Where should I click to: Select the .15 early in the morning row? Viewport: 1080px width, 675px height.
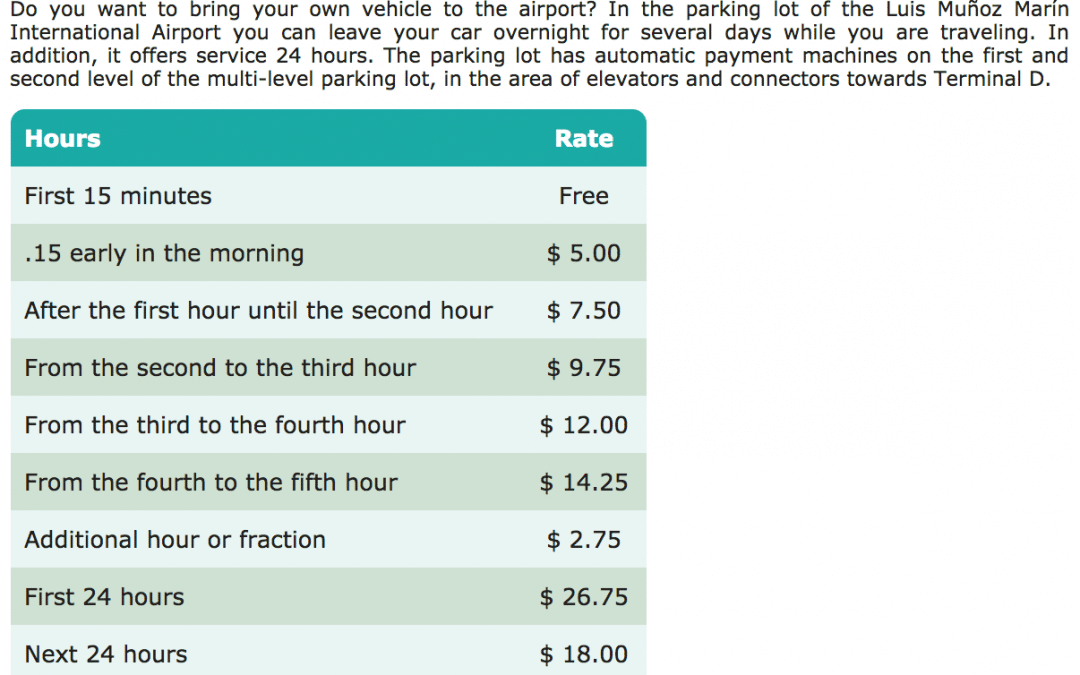tap(329, 253)
